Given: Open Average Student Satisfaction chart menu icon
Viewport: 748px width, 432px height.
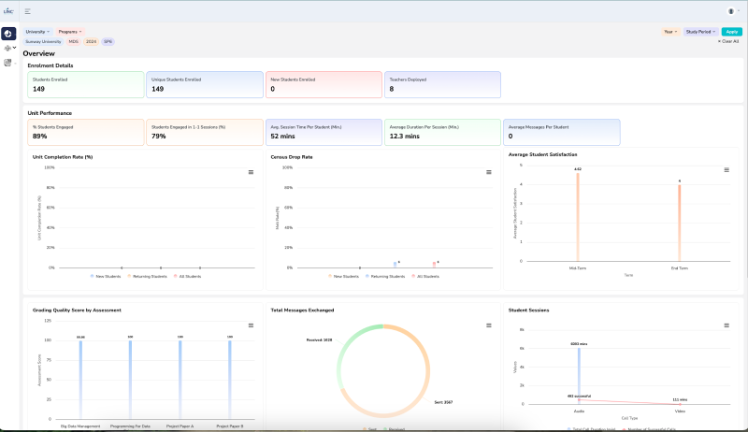Looking at the screenshot, I should 727,170.
